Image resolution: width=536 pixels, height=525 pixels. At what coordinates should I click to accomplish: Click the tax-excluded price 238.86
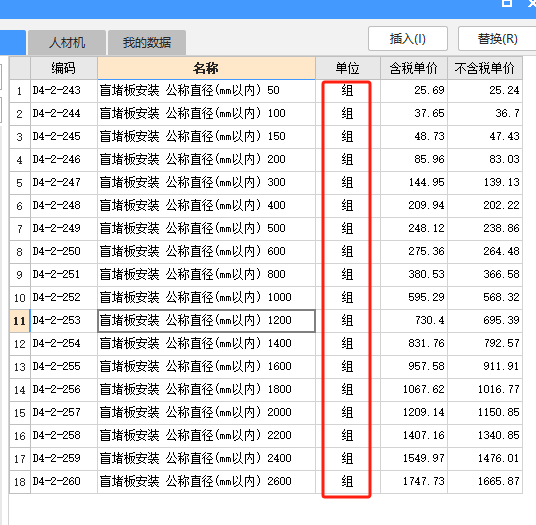point(485,228)
